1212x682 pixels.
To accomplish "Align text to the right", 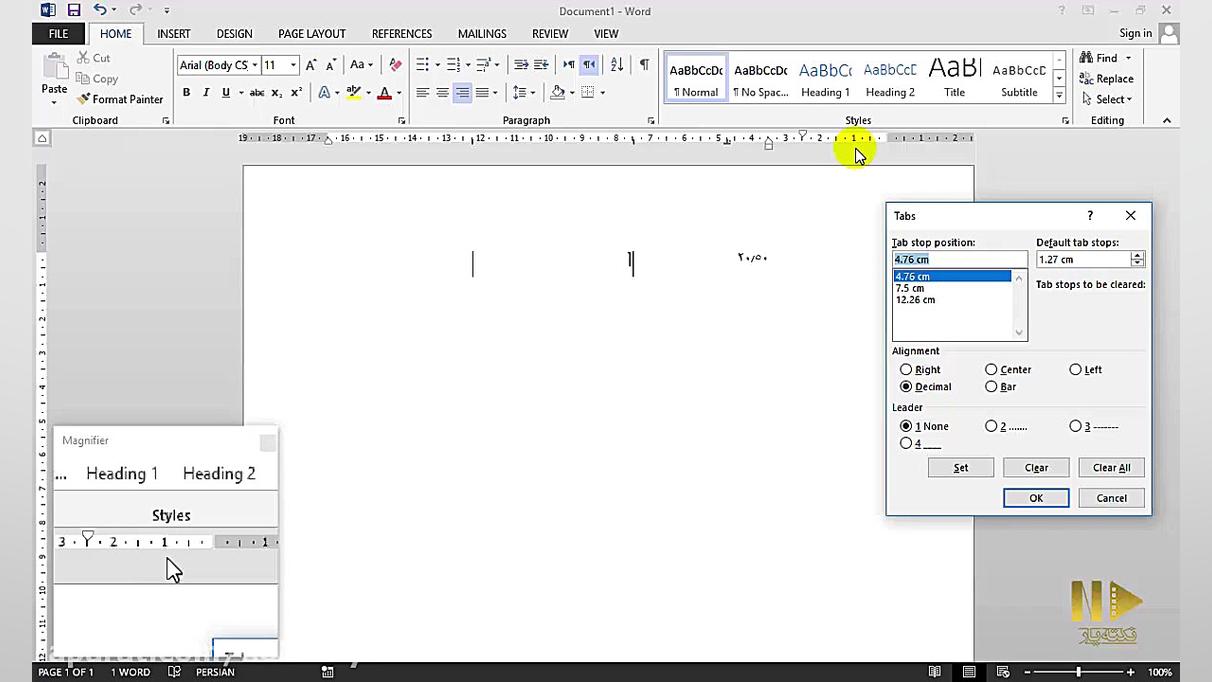I will [461, 93].
